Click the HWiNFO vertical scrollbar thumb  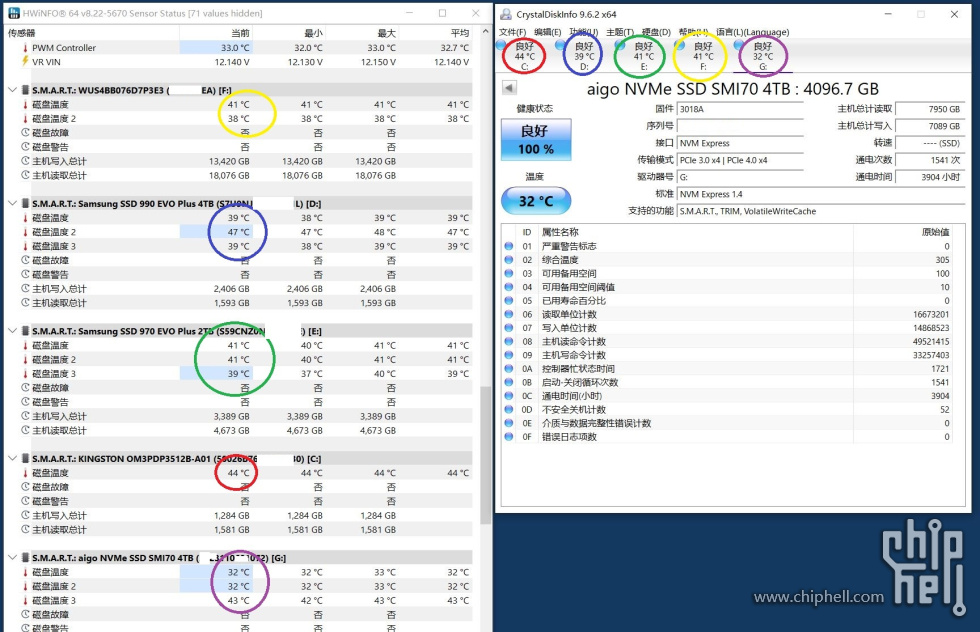[486, 455]
